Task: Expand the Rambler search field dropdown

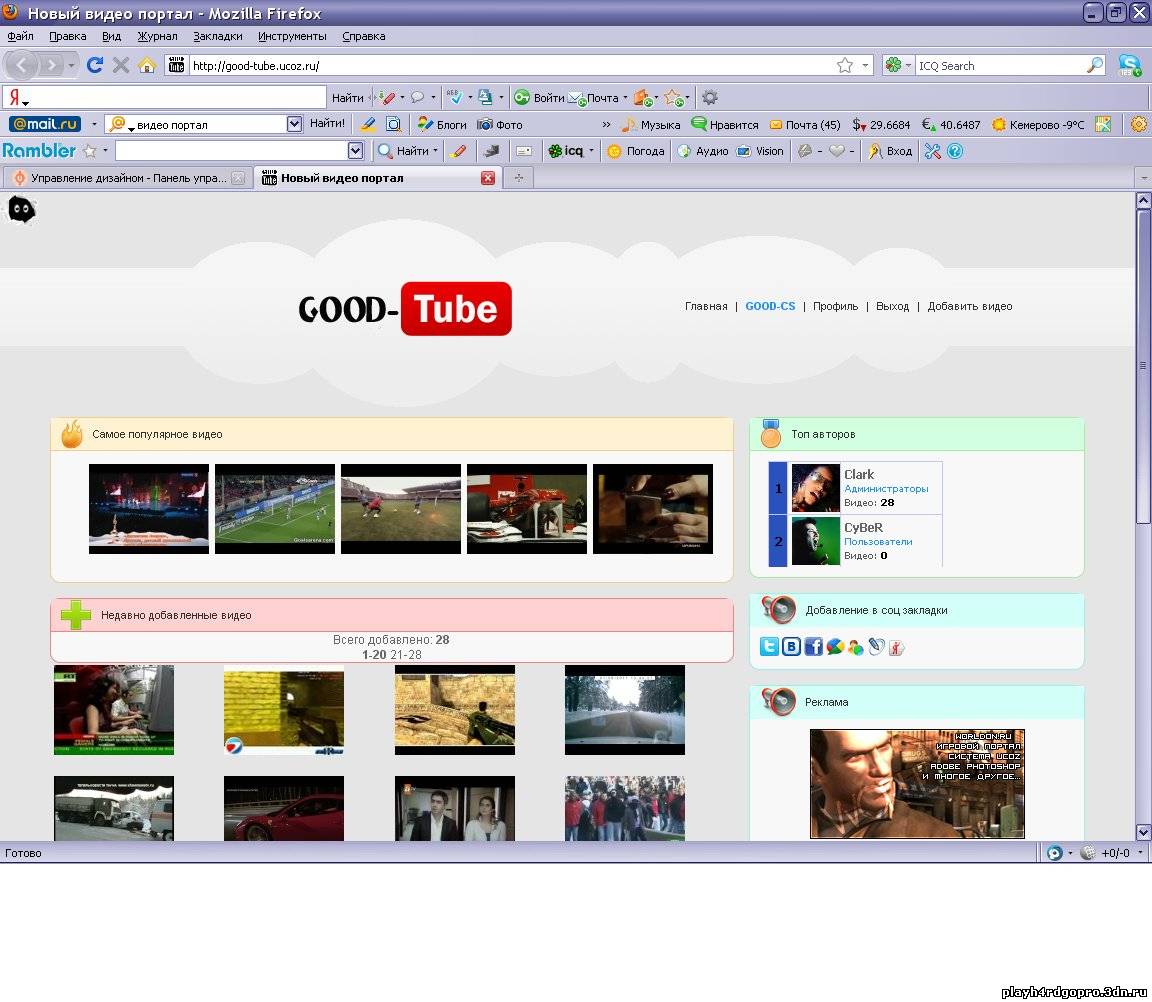Action: 355,151
